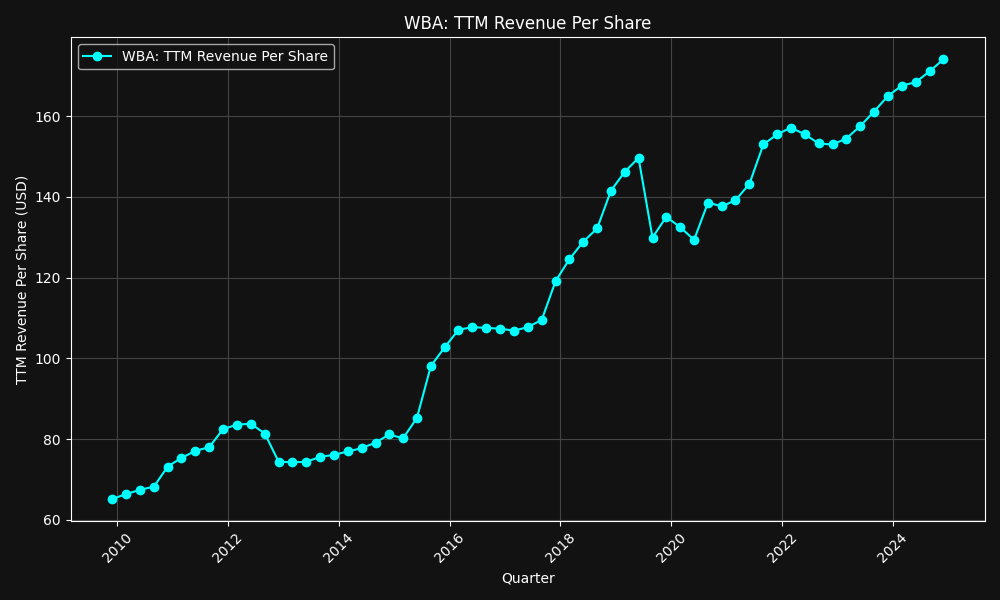Image resolution: width=1000 pixels, height=600 pixels.
Task: Click the chart title 'WBA: TTM Revenue Per Share'
Action: [527, 23]
